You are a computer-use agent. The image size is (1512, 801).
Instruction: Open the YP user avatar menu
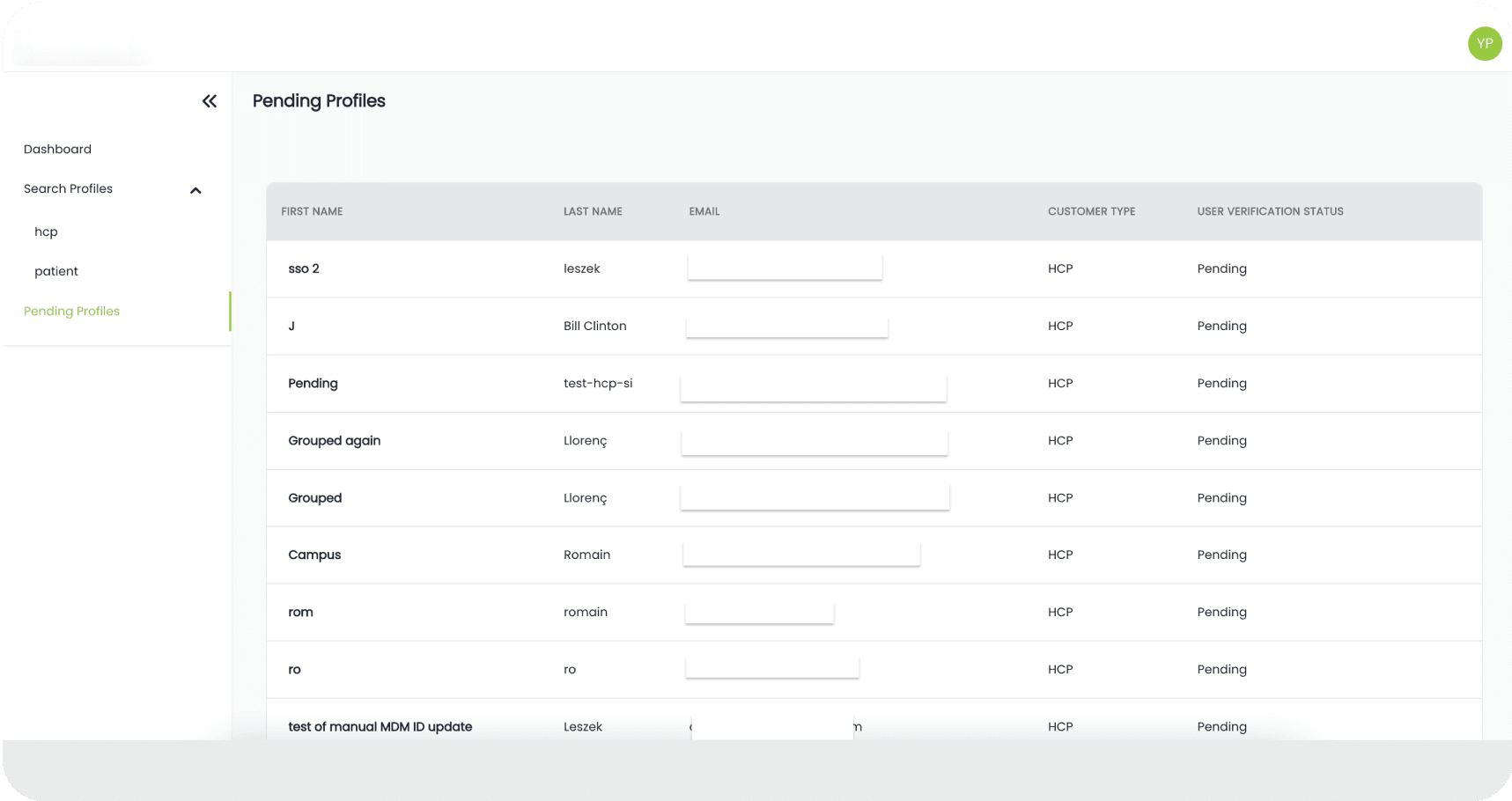tap(1484, 43)
